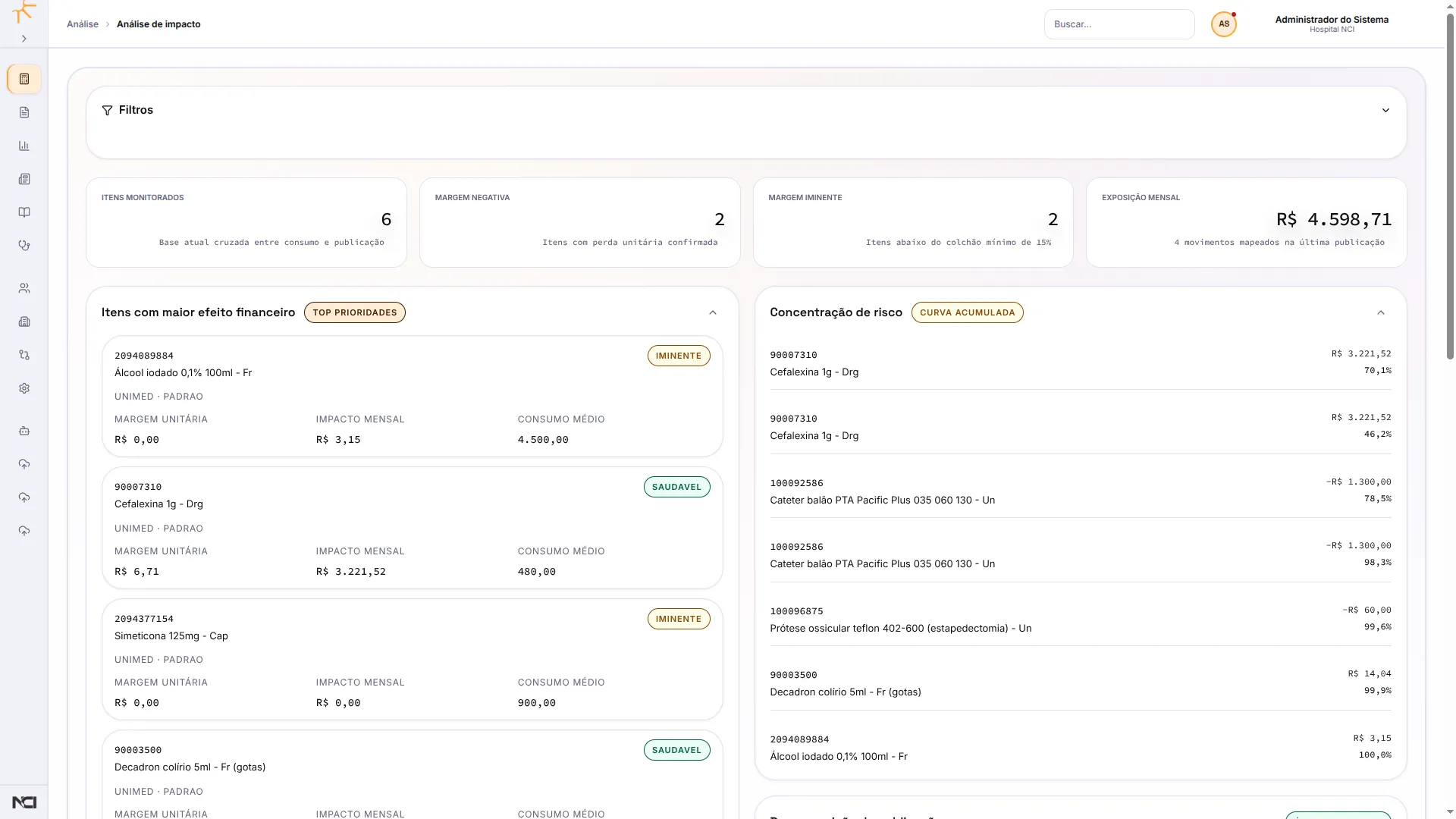Open the users sidebar icon
The height and width of the screenshot is (819, 1456).
tap(24, 288)
